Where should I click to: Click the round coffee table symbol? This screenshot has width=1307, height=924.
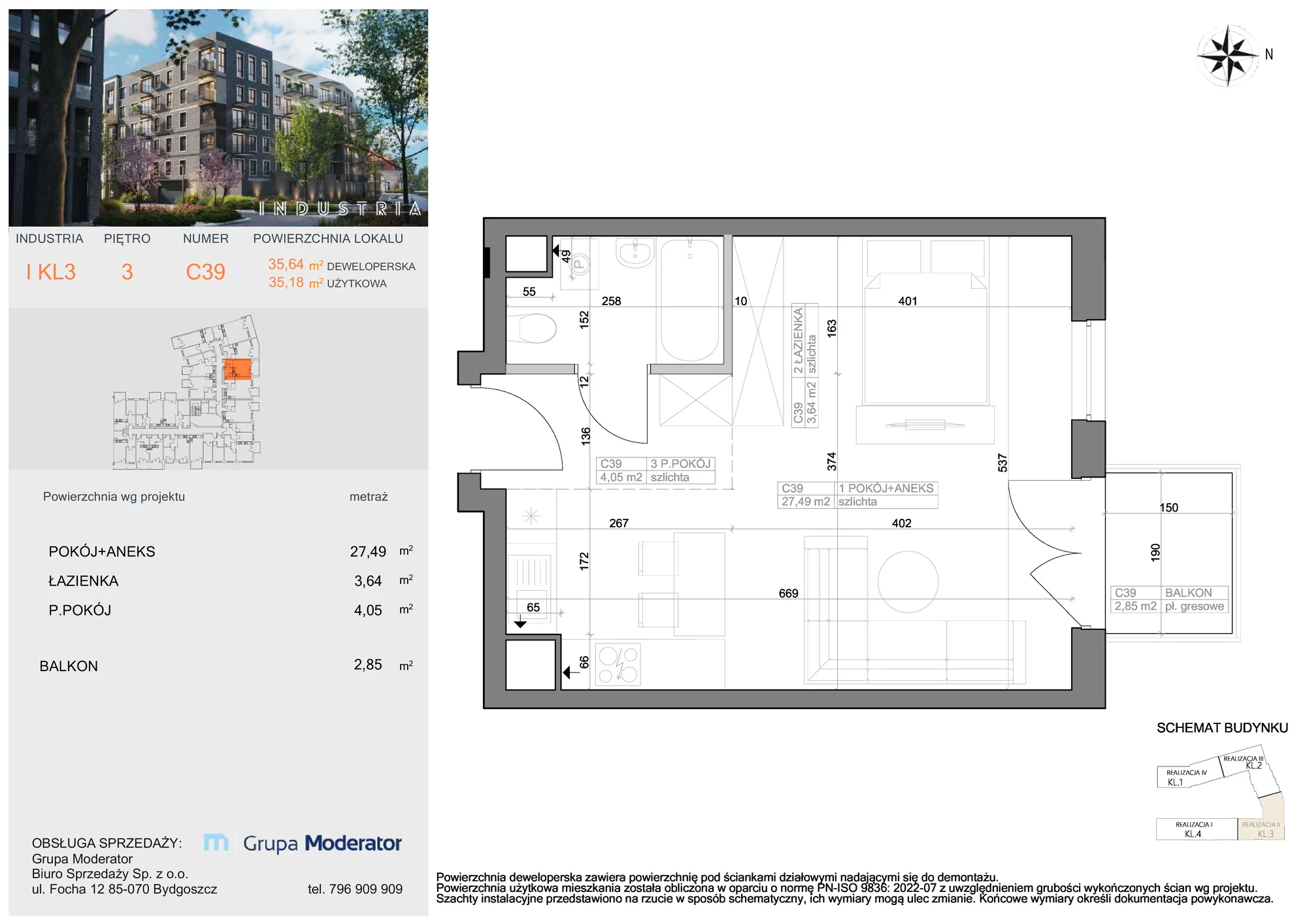(908, 582)
